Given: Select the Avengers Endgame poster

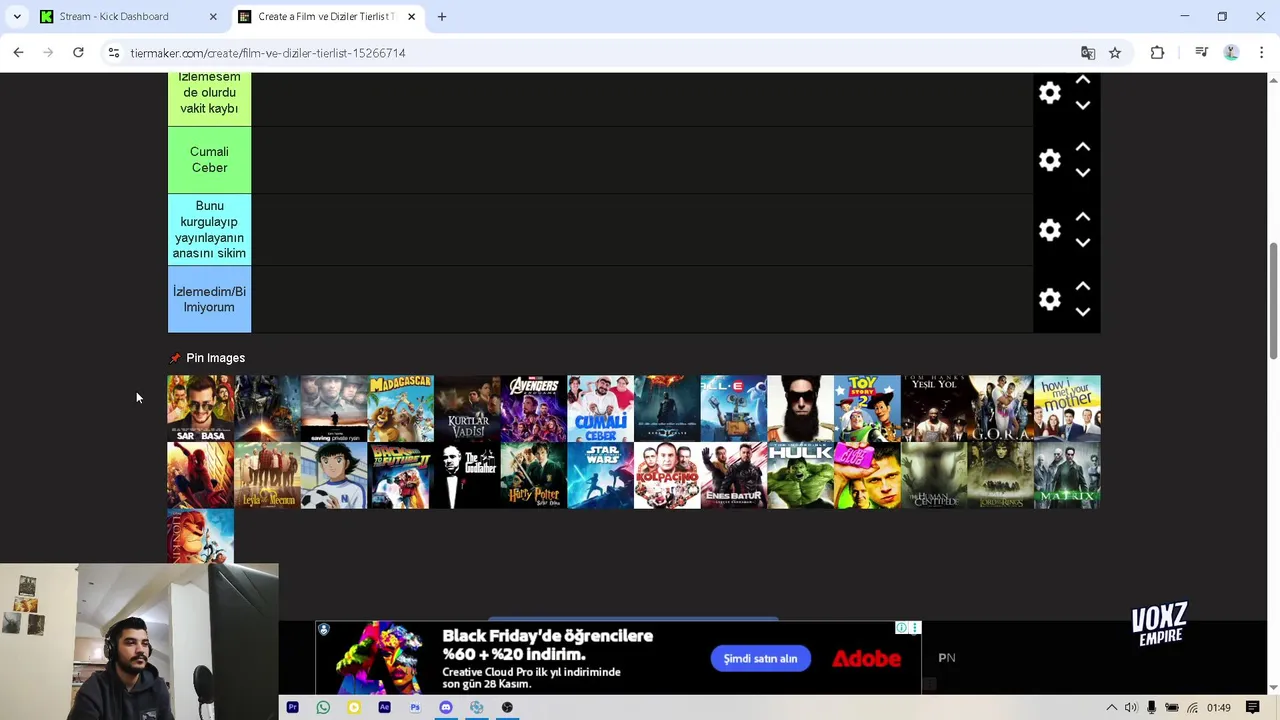Looking at the screenshot, I should tap(534, 408).
